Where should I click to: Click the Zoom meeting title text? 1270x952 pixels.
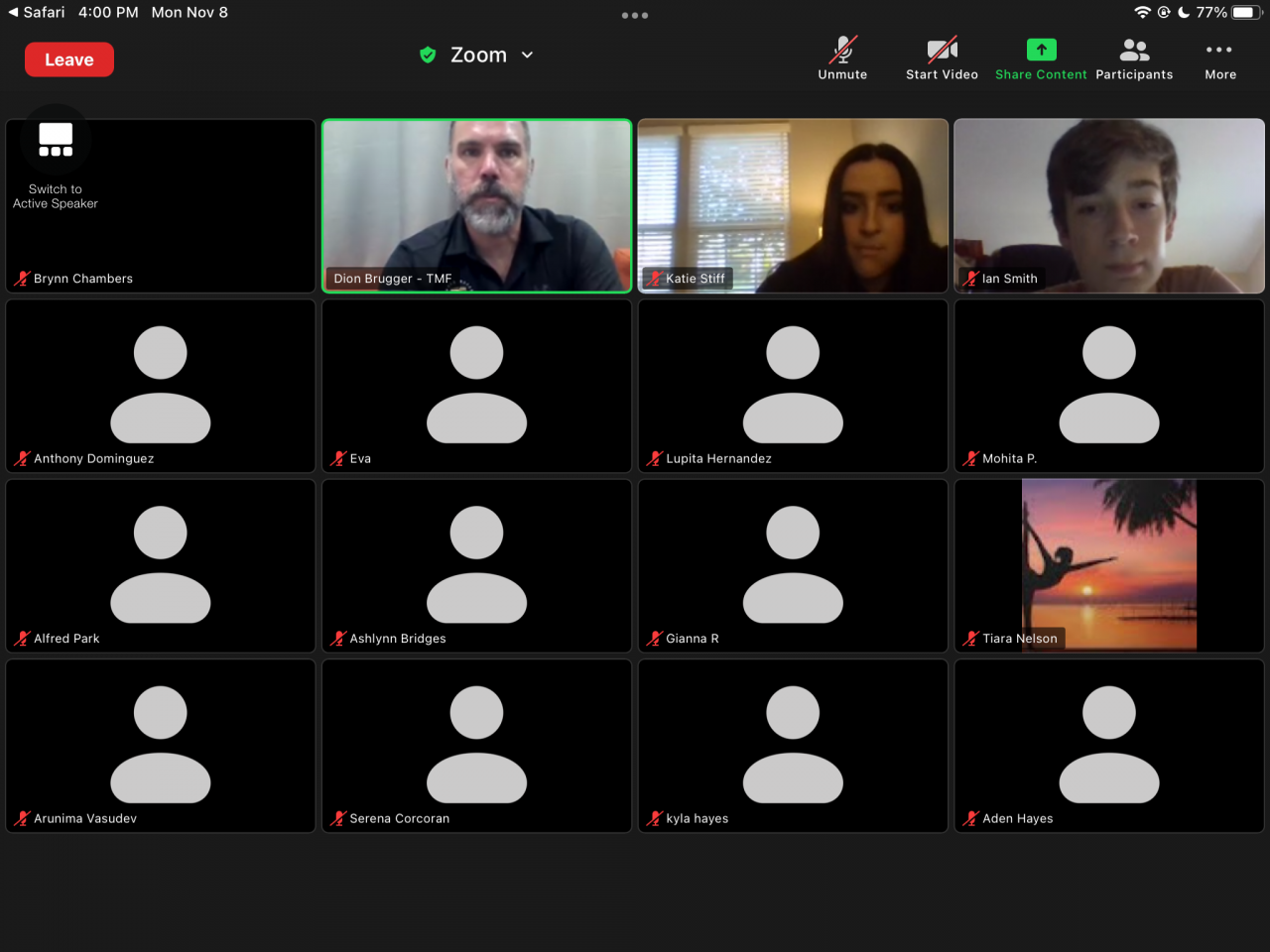pyautogui.click(x=478, y=56)
